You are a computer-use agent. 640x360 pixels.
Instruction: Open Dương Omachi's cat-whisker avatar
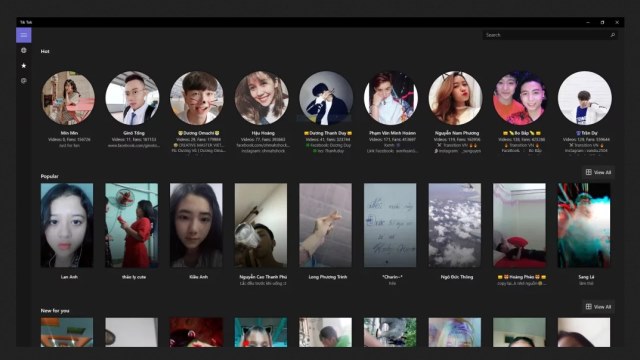tap(197, 98)
